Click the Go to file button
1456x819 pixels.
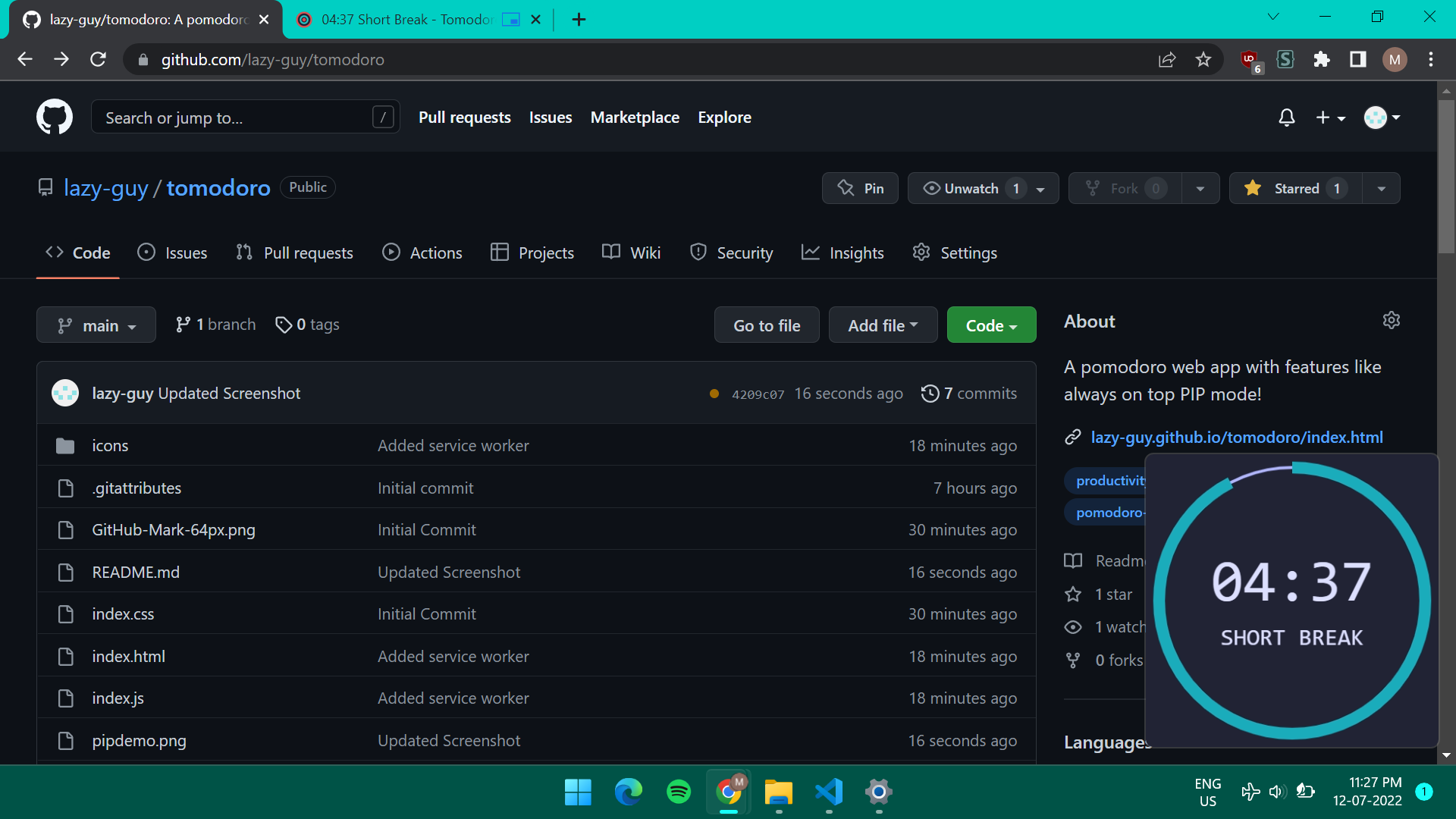tap(766, 324)
